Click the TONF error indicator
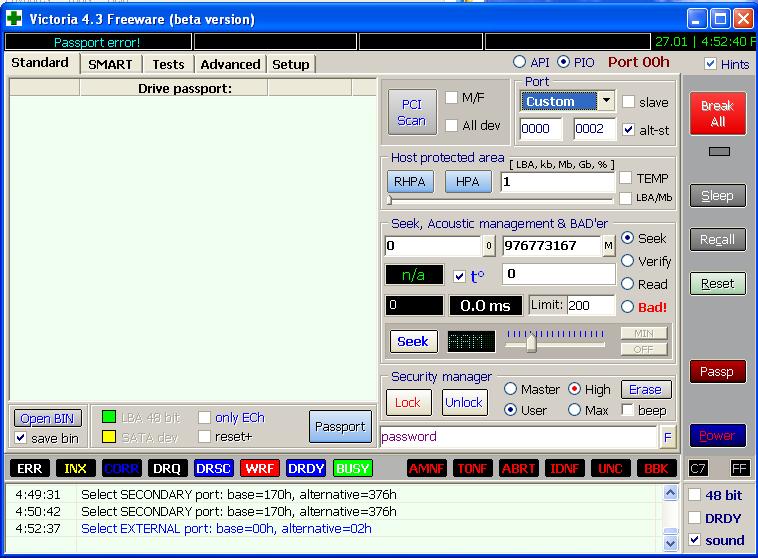Image resolution: width=758 pixels, height=558 pixels. coord(472,469)
